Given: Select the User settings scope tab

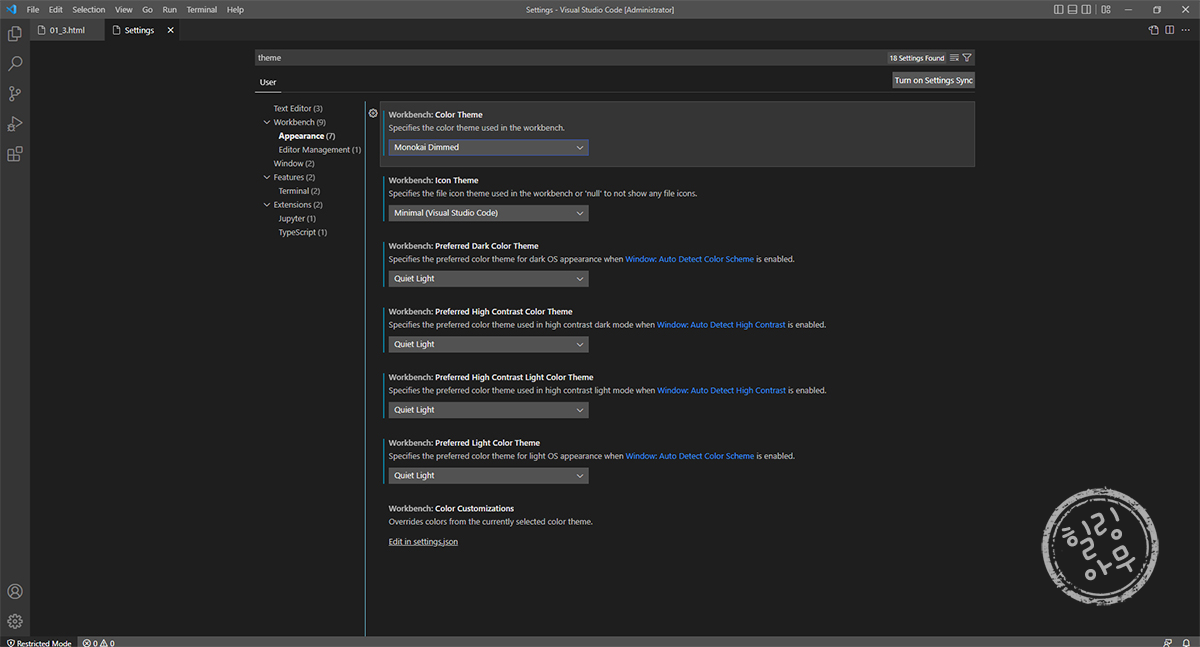Looking at the screenshot, I should coord(268,82).
